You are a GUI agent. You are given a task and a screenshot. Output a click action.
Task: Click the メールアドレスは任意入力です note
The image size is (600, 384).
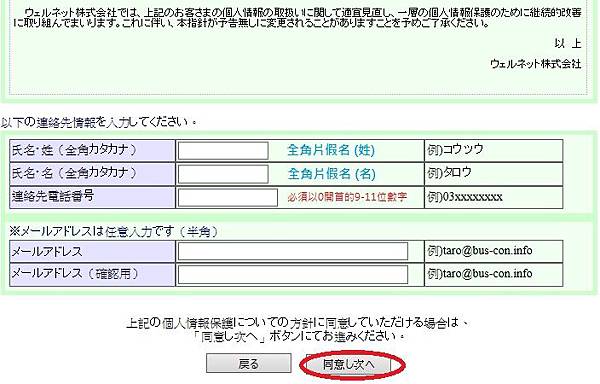pos(114,231)
